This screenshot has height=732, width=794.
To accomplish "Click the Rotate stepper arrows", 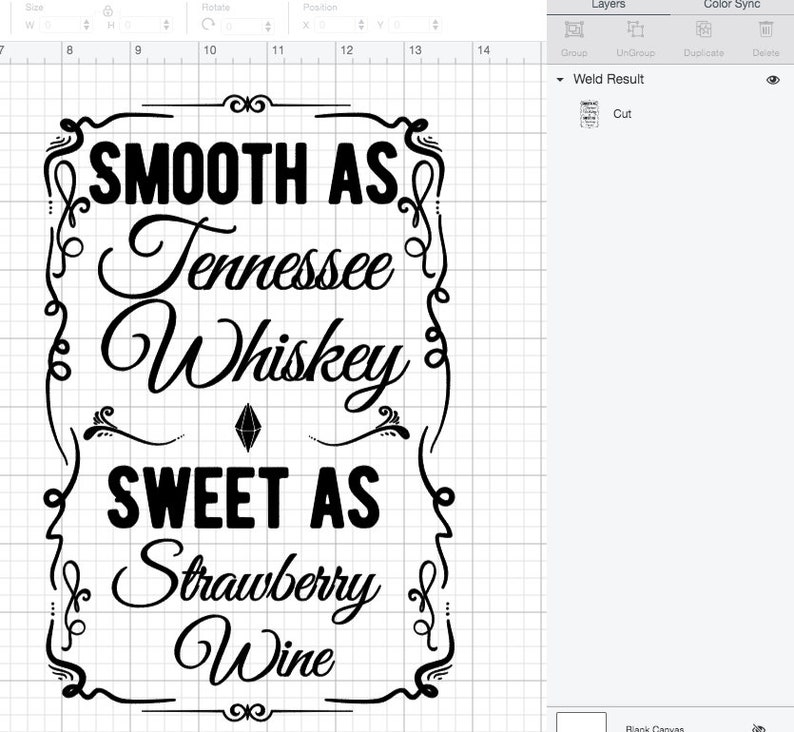I will coord(269,25).
